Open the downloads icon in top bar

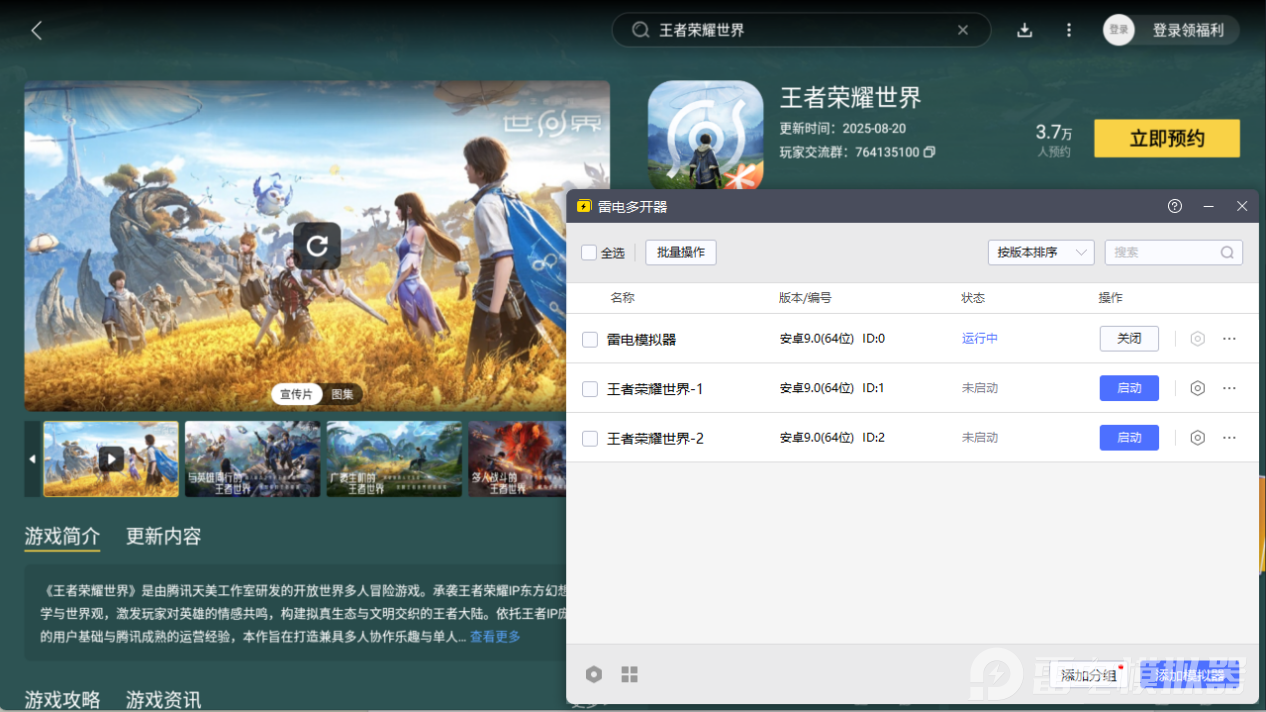(x=1024, y=30)
